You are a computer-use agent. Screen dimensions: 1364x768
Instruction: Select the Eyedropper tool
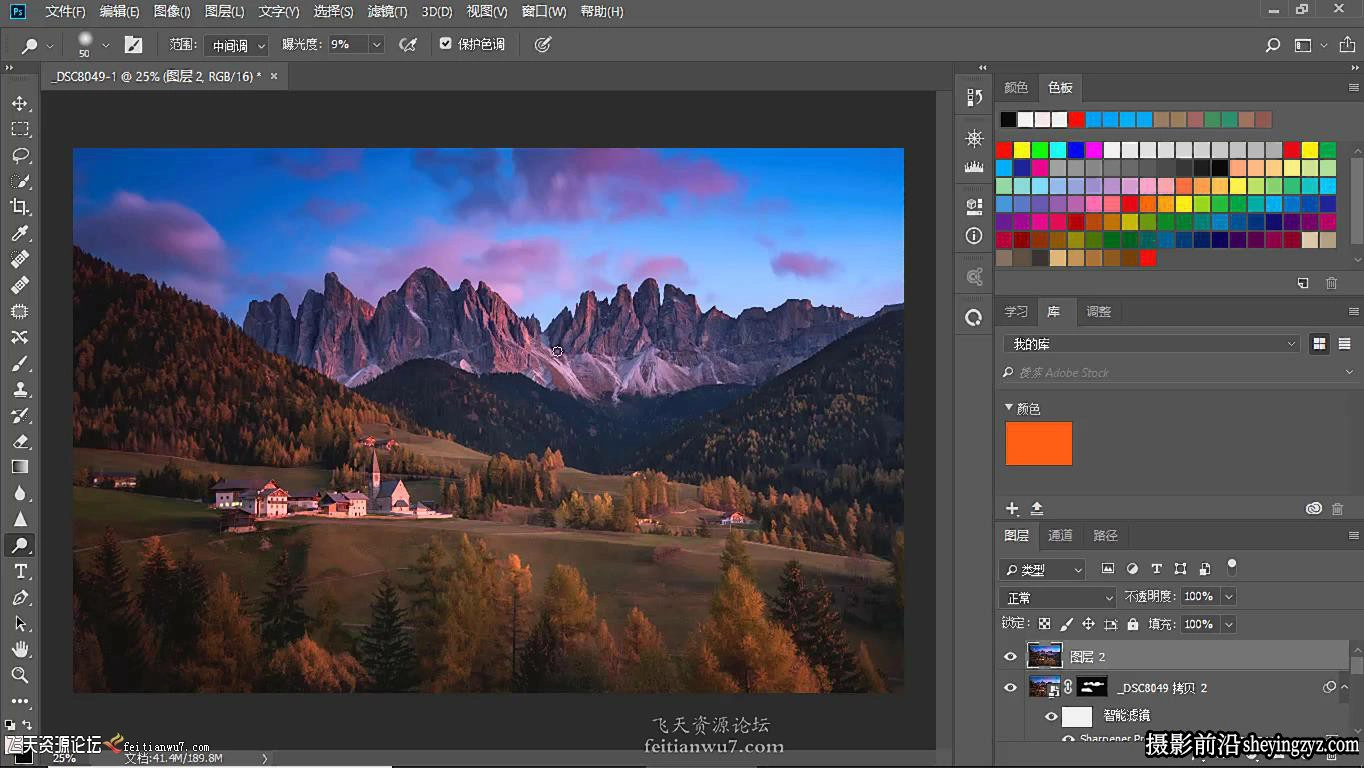[x=20, y=233]
